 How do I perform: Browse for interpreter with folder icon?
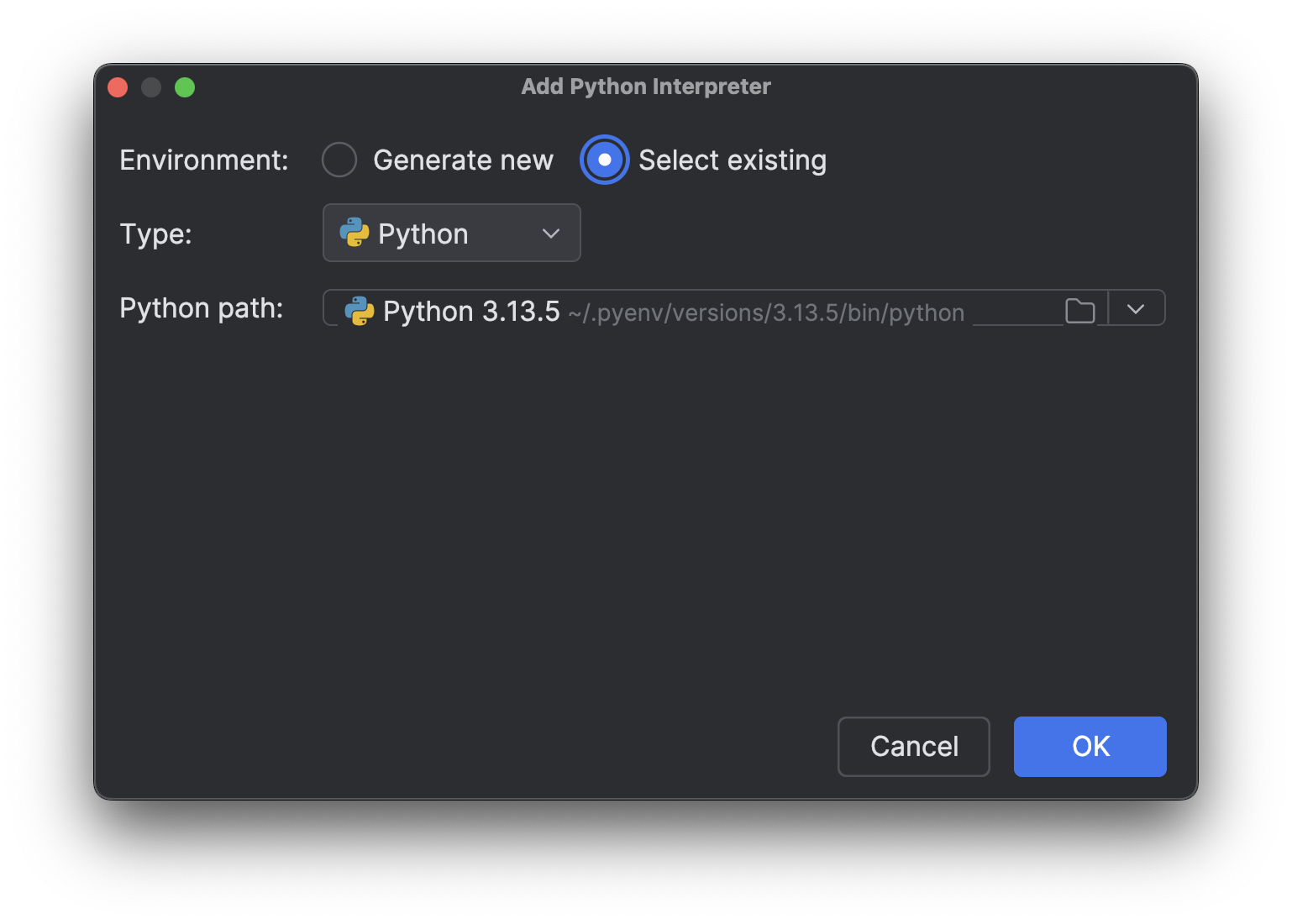1079,311
